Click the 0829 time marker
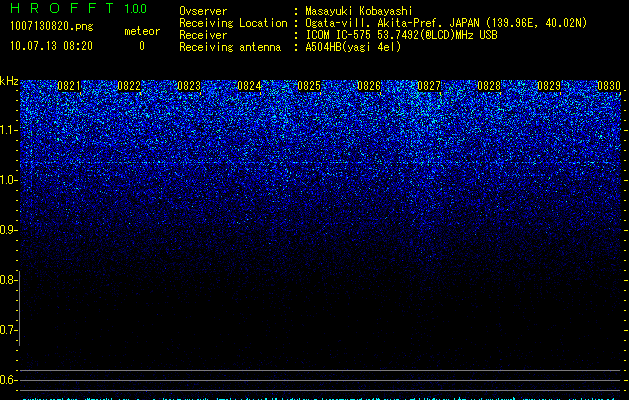The width and height of the screenshot is (629, 400). (549, 86)
